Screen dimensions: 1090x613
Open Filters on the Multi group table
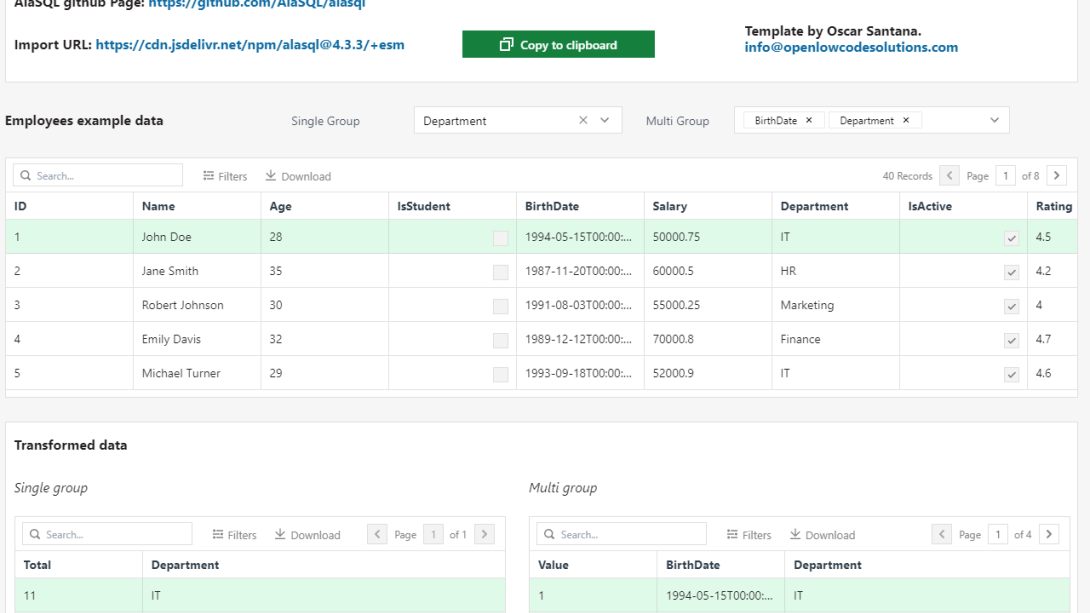pos(748,534)
